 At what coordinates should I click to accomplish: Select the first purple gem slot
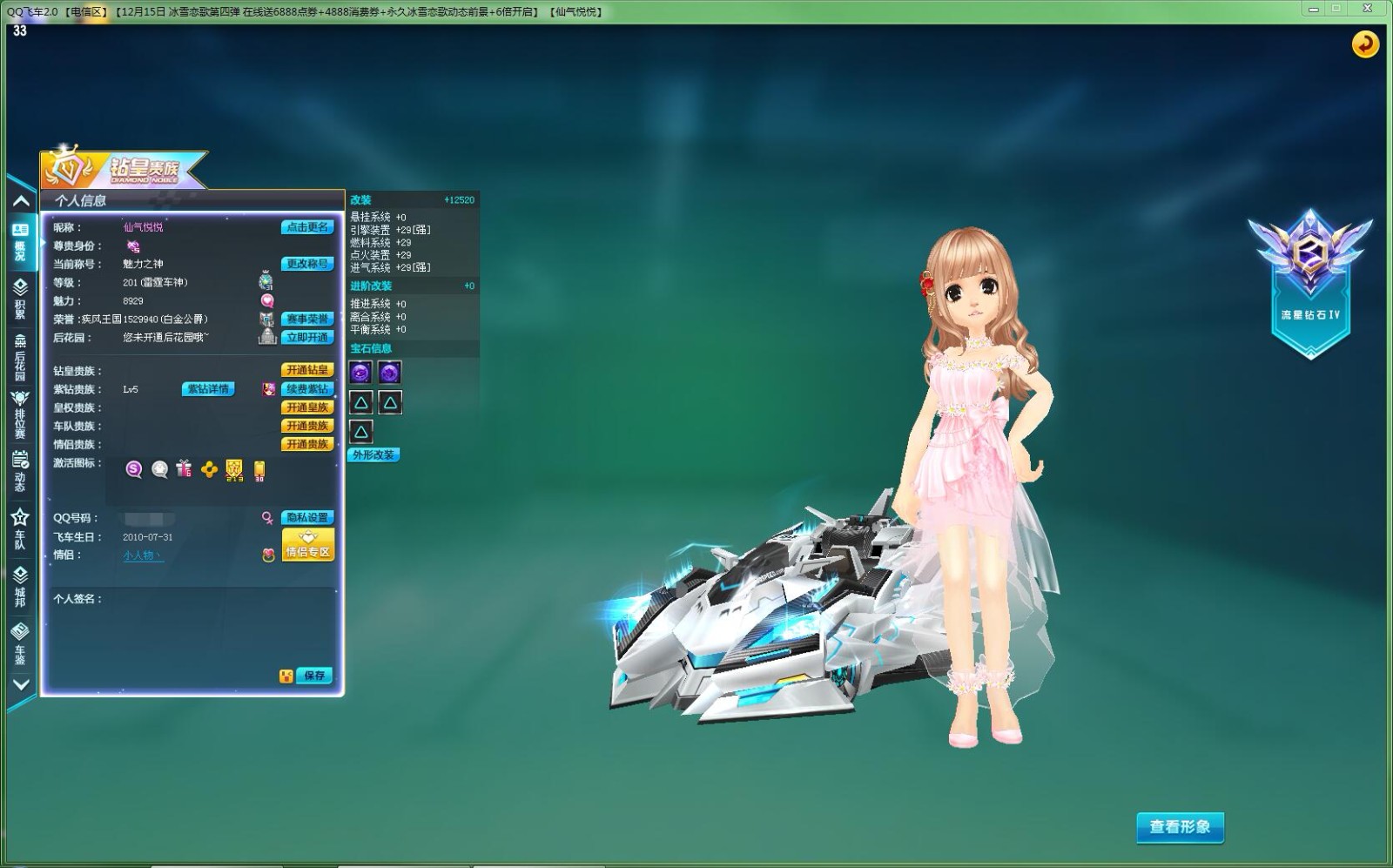[360, 373]
